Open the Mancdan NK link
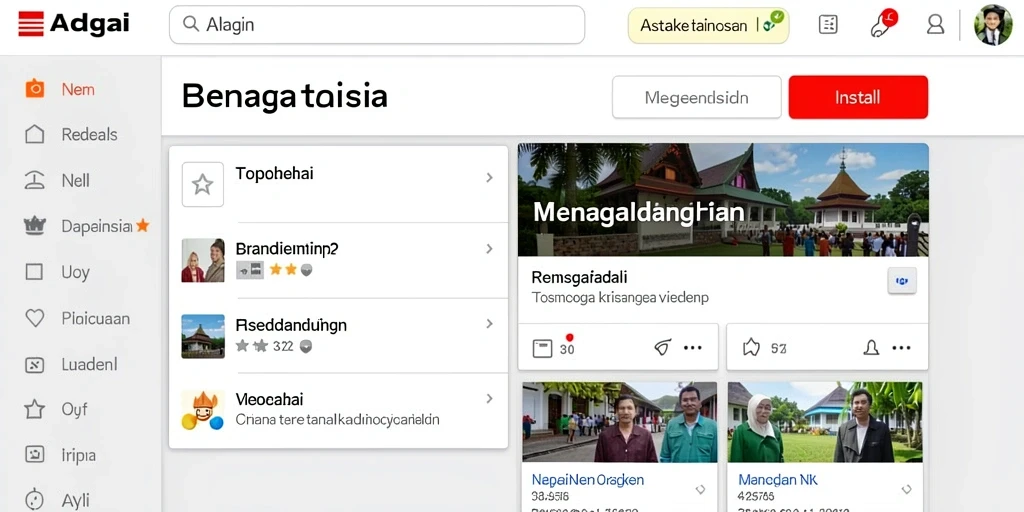 (777, 480)
